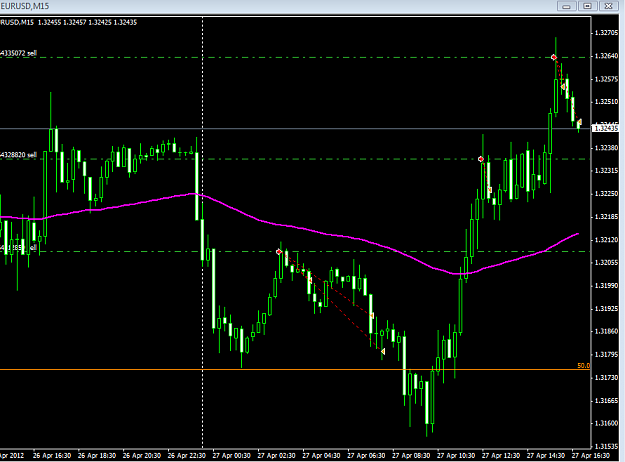Click the 1.31730 price on the price scale
This screenshot has width=625, height=462.
606,377
